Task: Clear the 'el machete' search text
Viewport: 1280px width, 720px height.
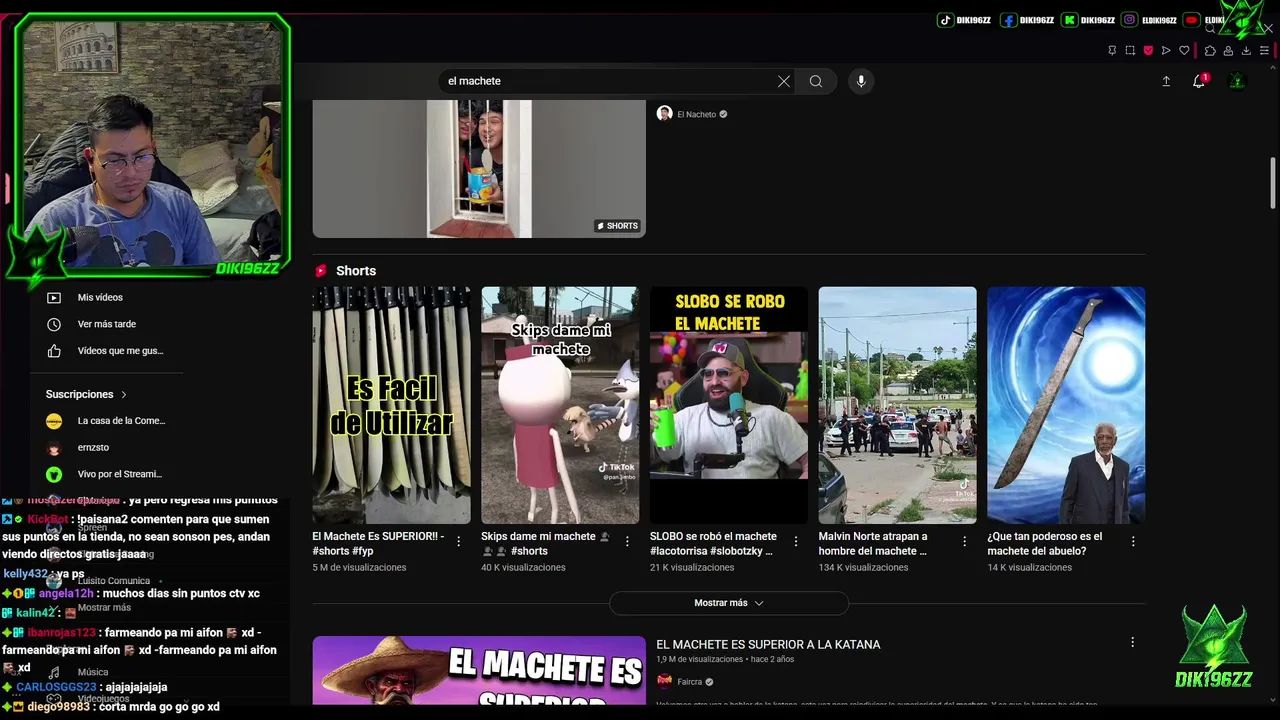Action: click(784, 81)
